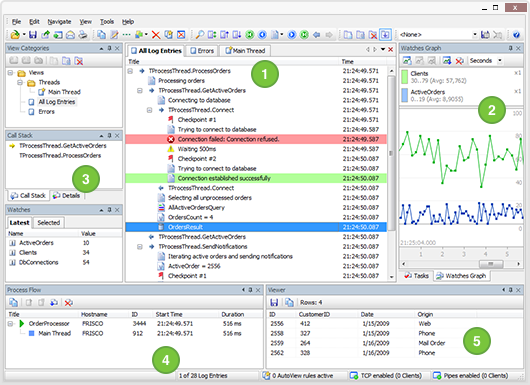530x385 pixels.
Task: Click the Find magnifier icon in toolbar
Action: tap(200, 34)
